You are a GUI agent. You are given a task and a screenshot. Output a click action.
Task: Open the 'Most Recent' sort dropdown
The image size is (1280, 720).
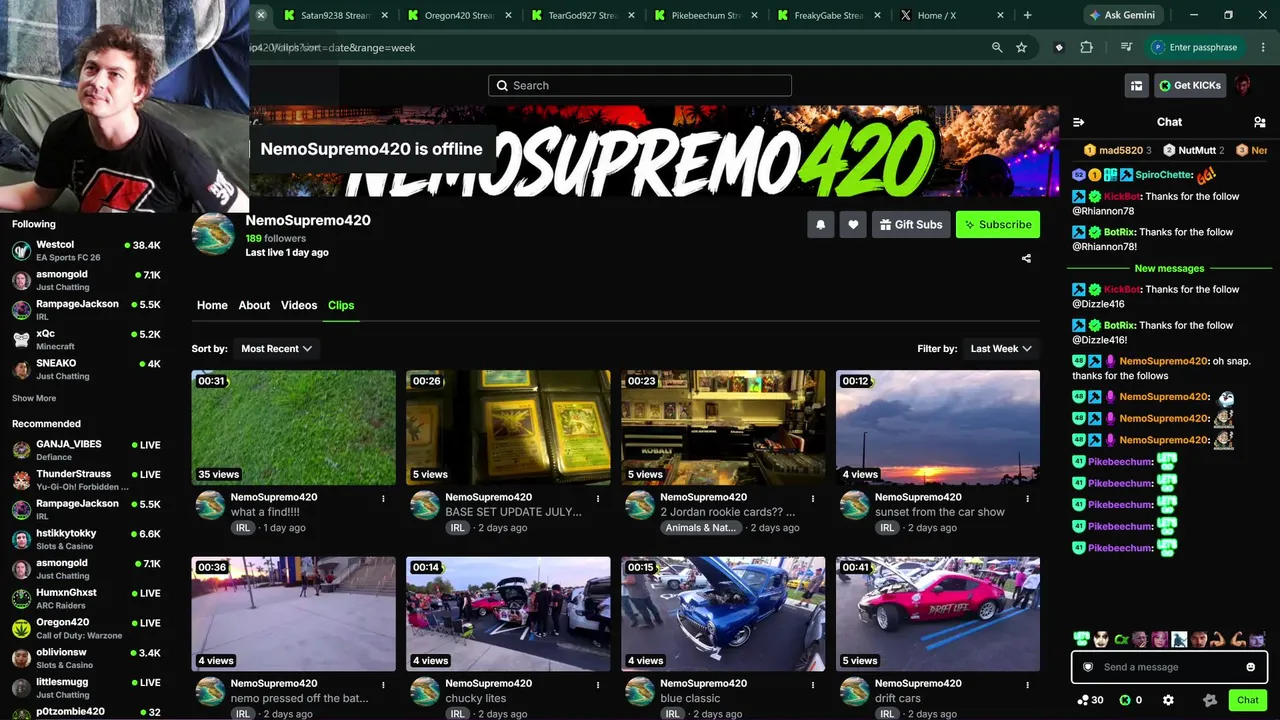coord(277,349)
